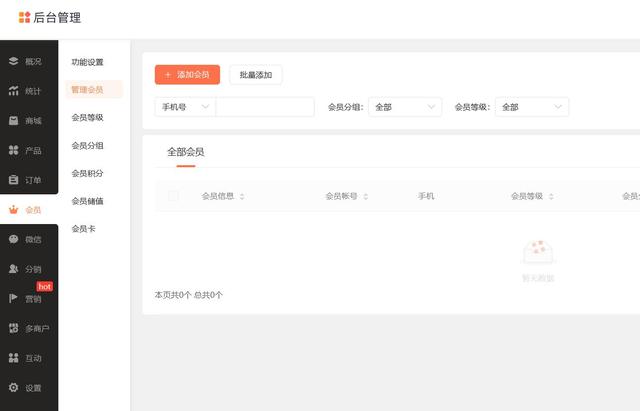Screen dimensions: 640x411
Task: Click the 添加会员 button
Action: (187, 75)
